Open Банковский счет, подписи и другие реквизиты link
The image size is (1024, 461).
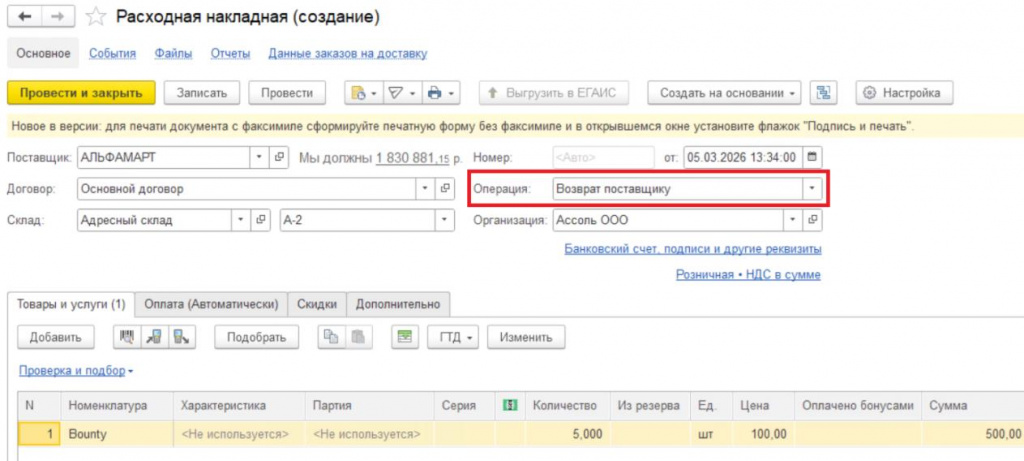point(693,249)
